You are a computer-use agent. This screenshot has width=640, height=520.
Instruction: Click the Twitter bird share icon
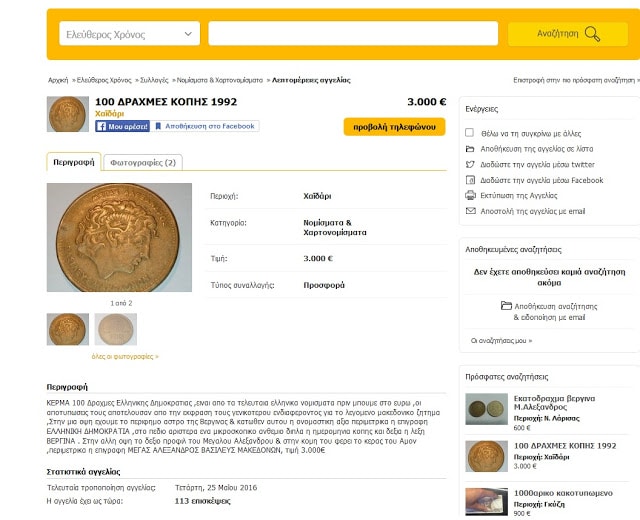[x=470, y=164]
